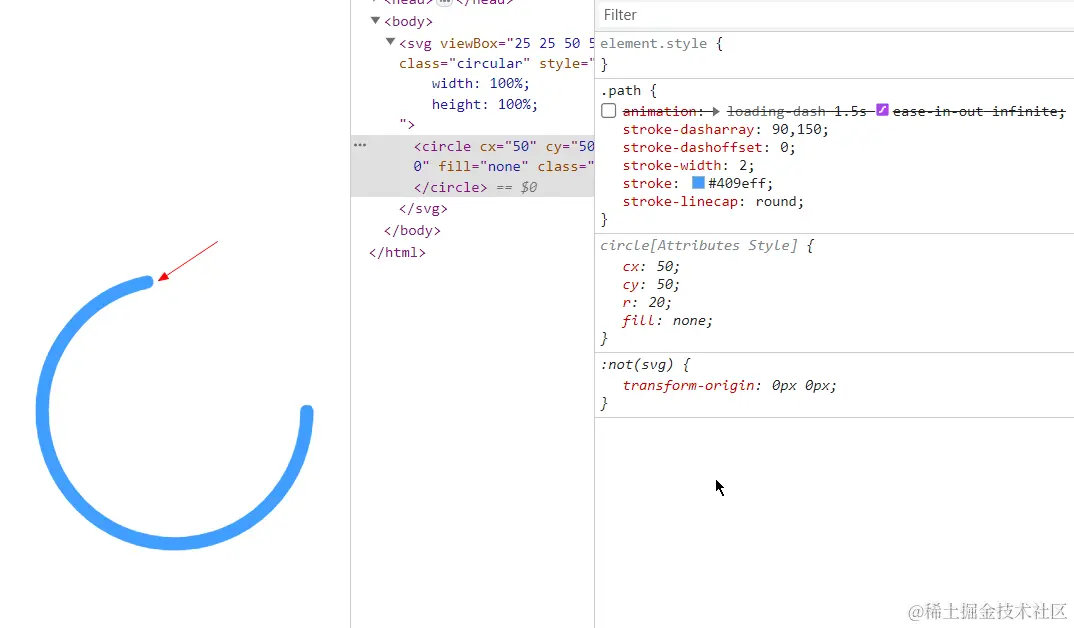Click the width: 100% style line
Image resolution: width=1074 pixels, height=628 pixels.
(x=481, y=84)
